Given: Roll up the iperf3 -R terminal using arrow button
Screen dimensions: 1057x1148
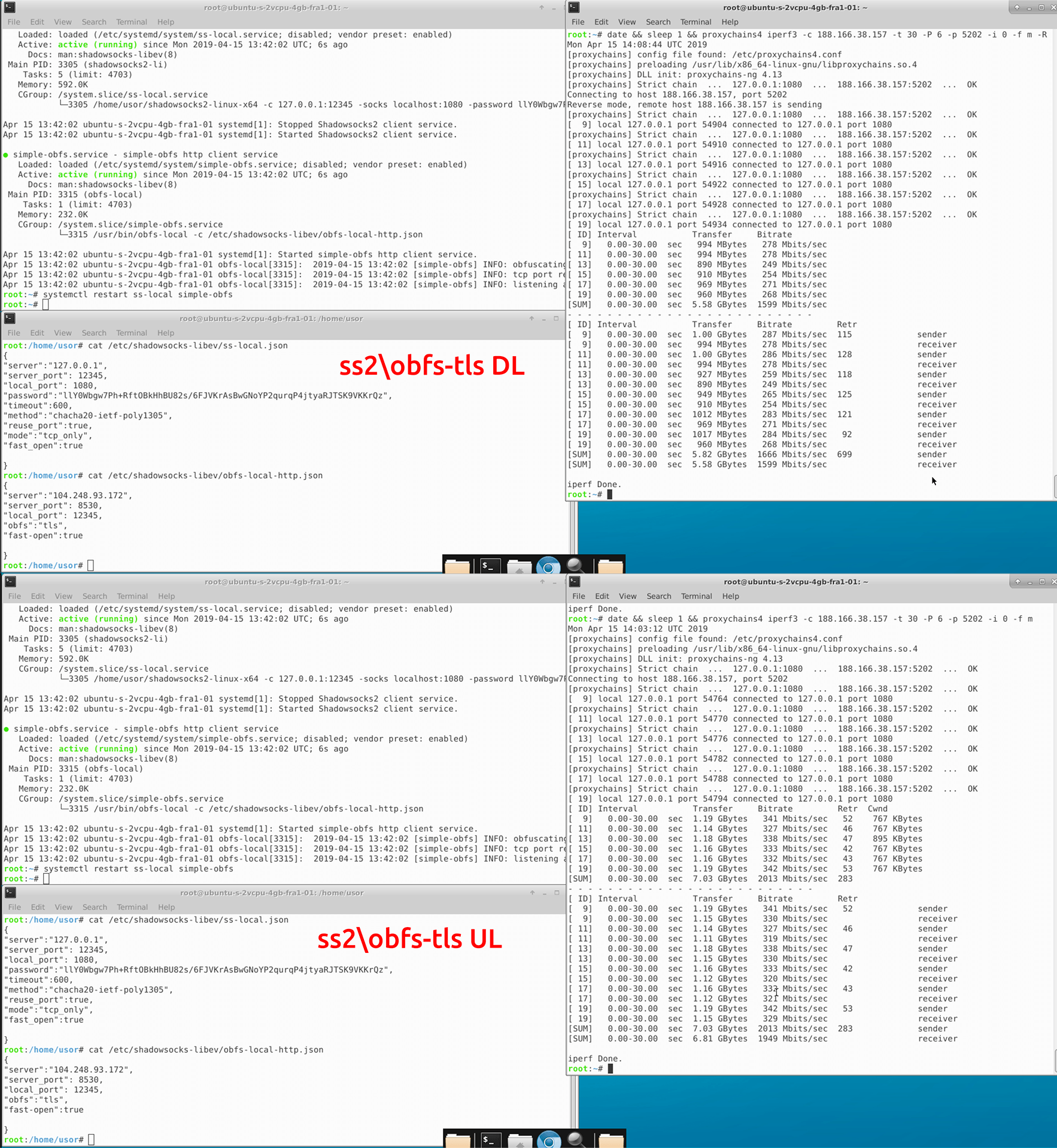Looking at the screenshot, I should [1017, 7].
